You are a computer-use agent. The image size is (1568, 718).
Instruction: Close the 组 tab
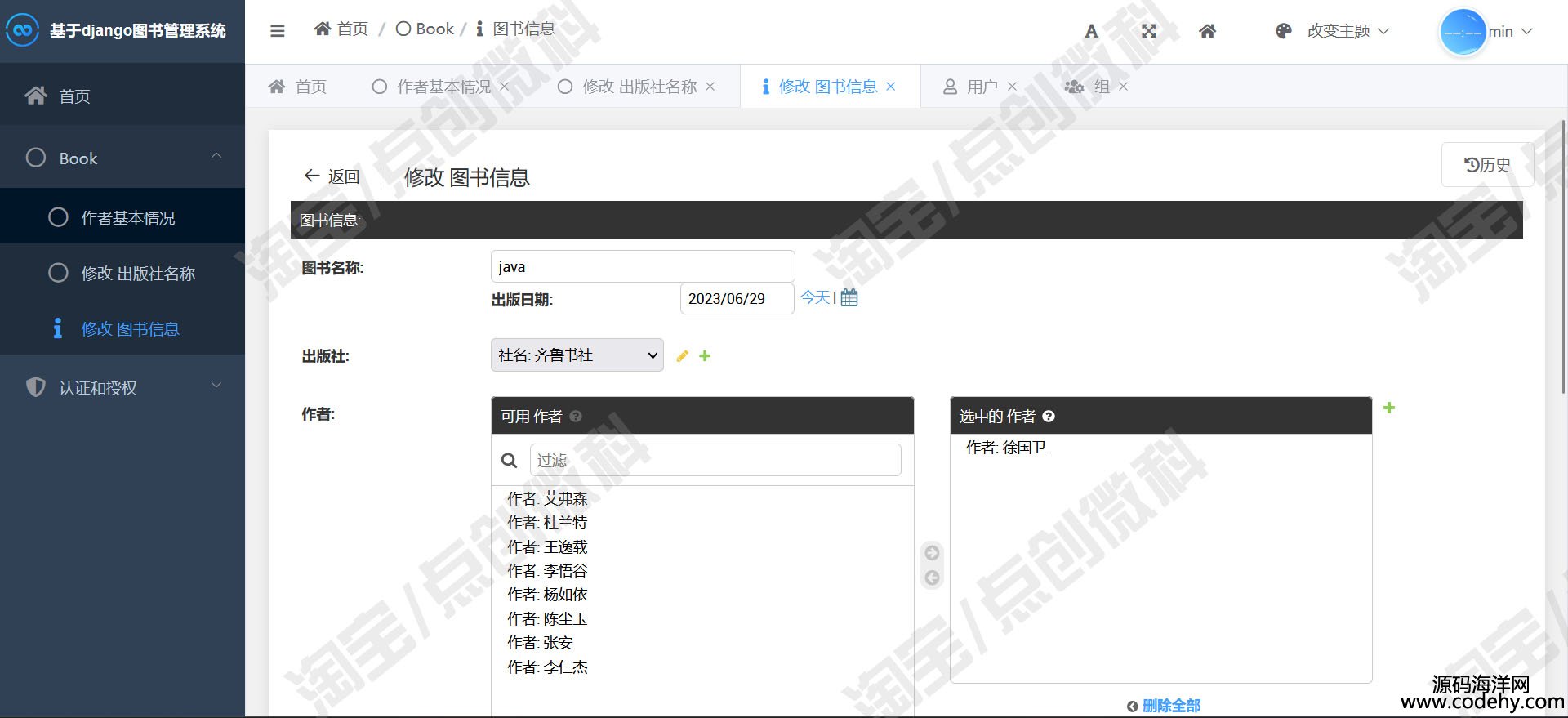[x=1123, y=87]
